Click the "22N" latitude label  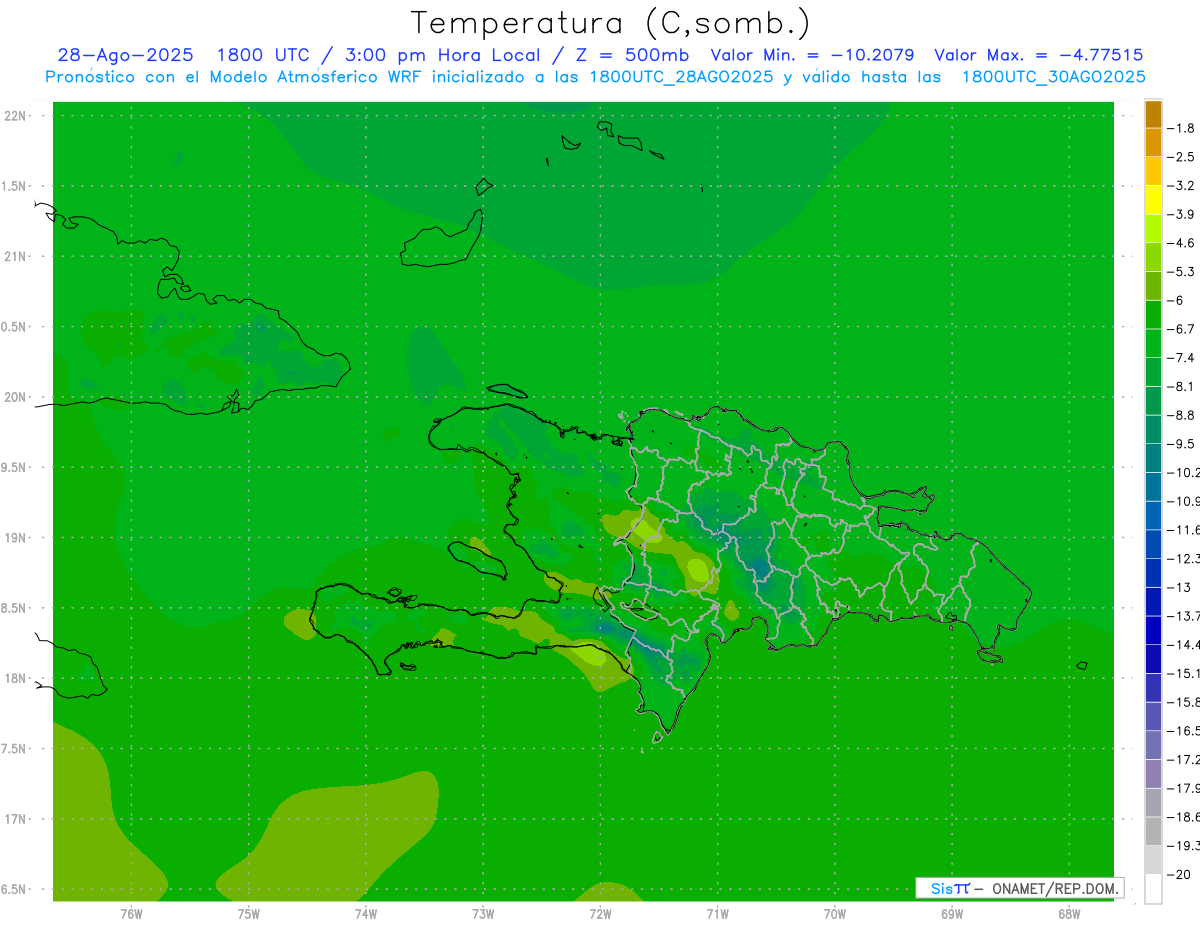(16, 116)
